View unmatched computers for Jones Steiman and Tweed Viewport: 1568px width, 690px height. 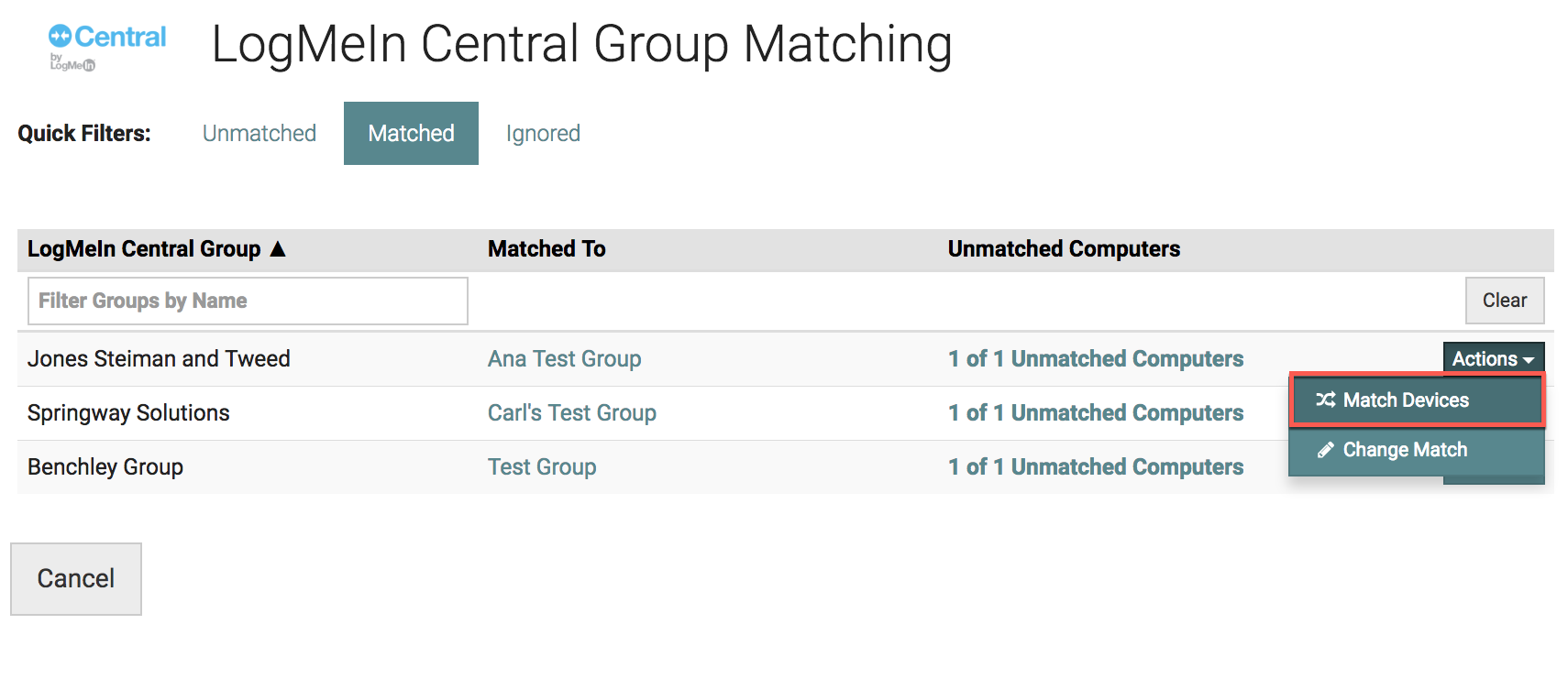pos(1096,358)
